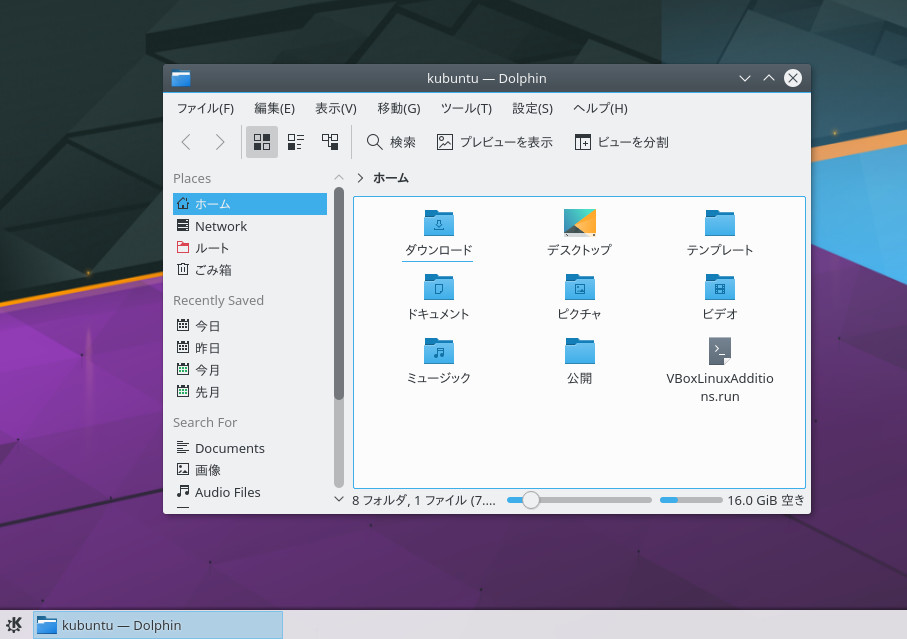907x639 pixels.
Task: Open 画像 under Search For
Action: click(x=207, y=469)
